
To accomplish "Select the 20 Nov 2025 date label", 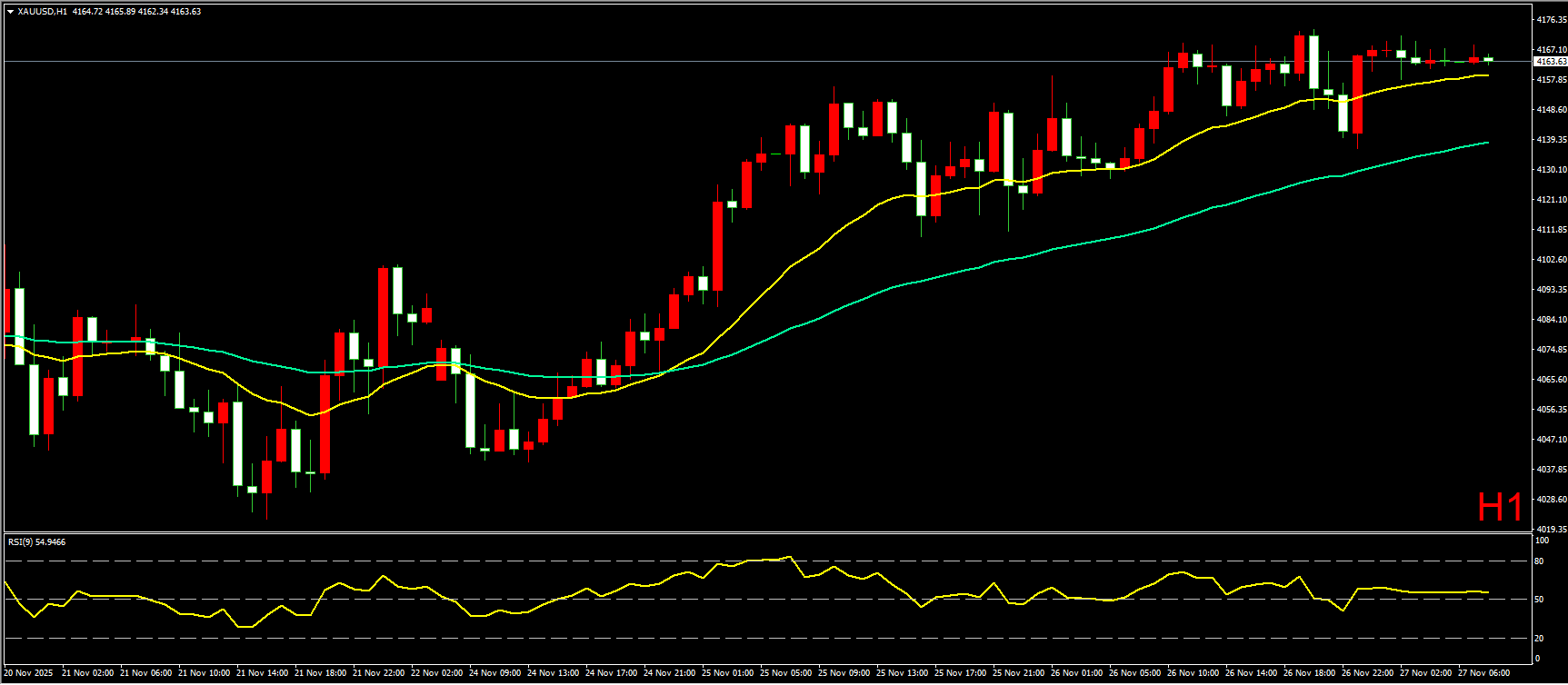I will point(28,673).
